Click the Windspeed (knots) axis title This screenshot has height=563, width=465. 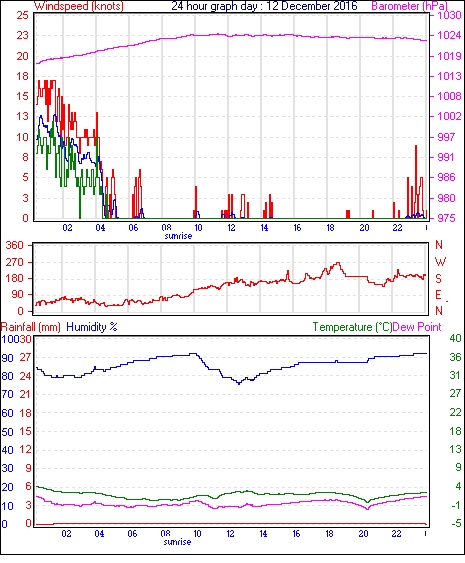tap(79, 6)
